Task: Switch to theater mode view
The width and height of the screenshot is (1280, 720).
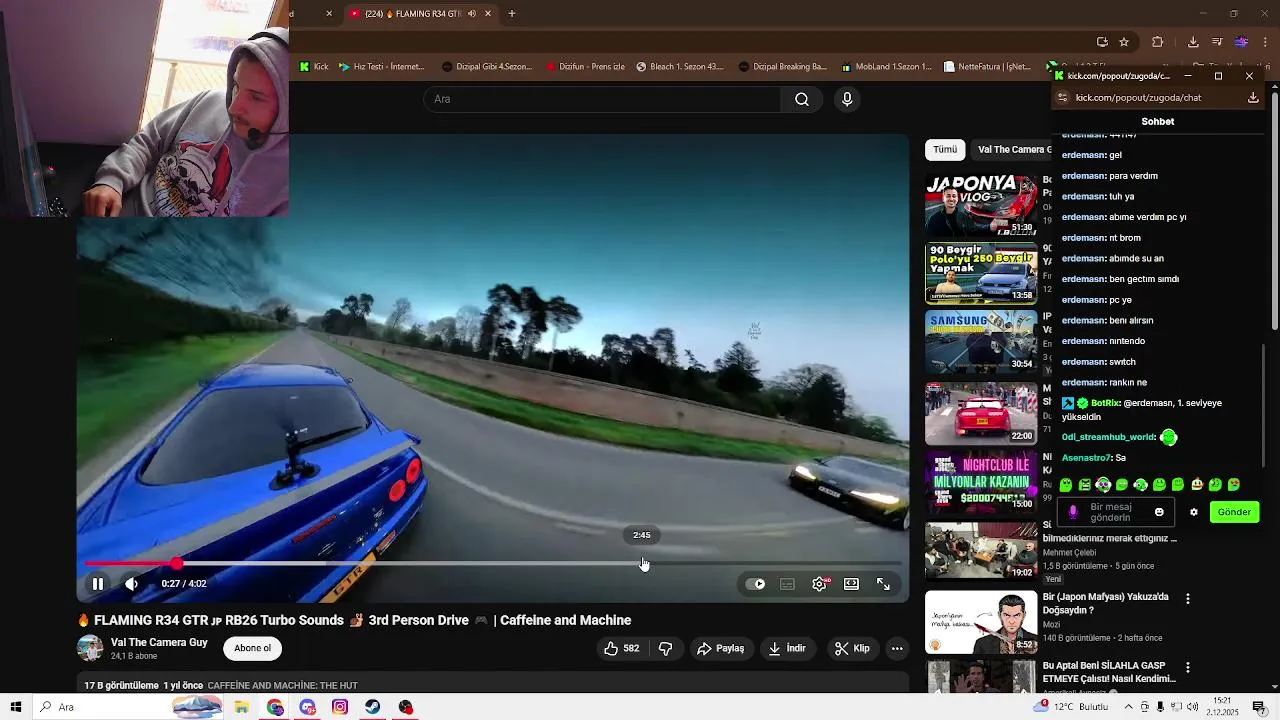Action: 851,584
